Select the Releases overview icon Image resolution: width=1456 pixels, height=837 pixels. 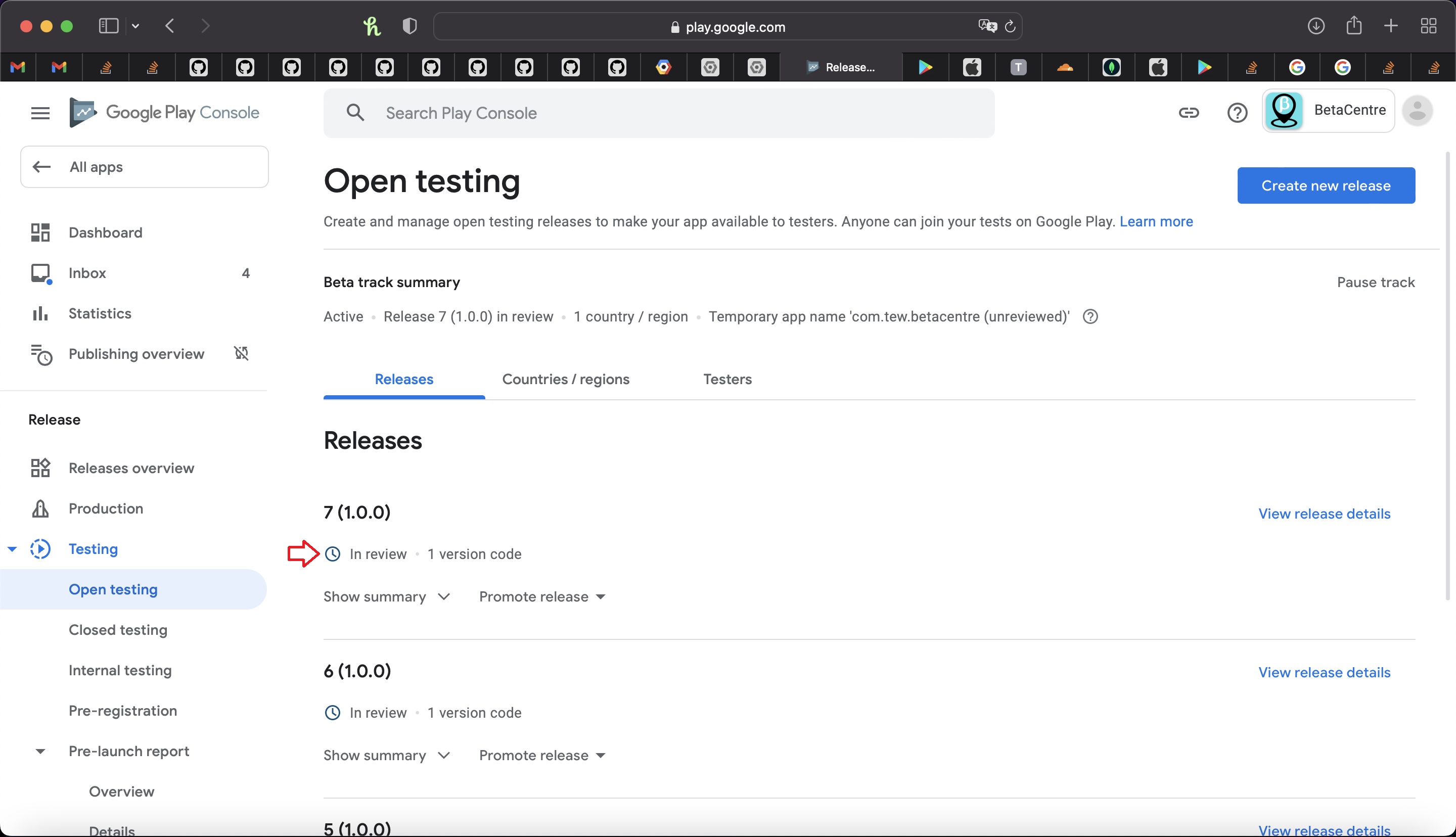pos(40,467)
